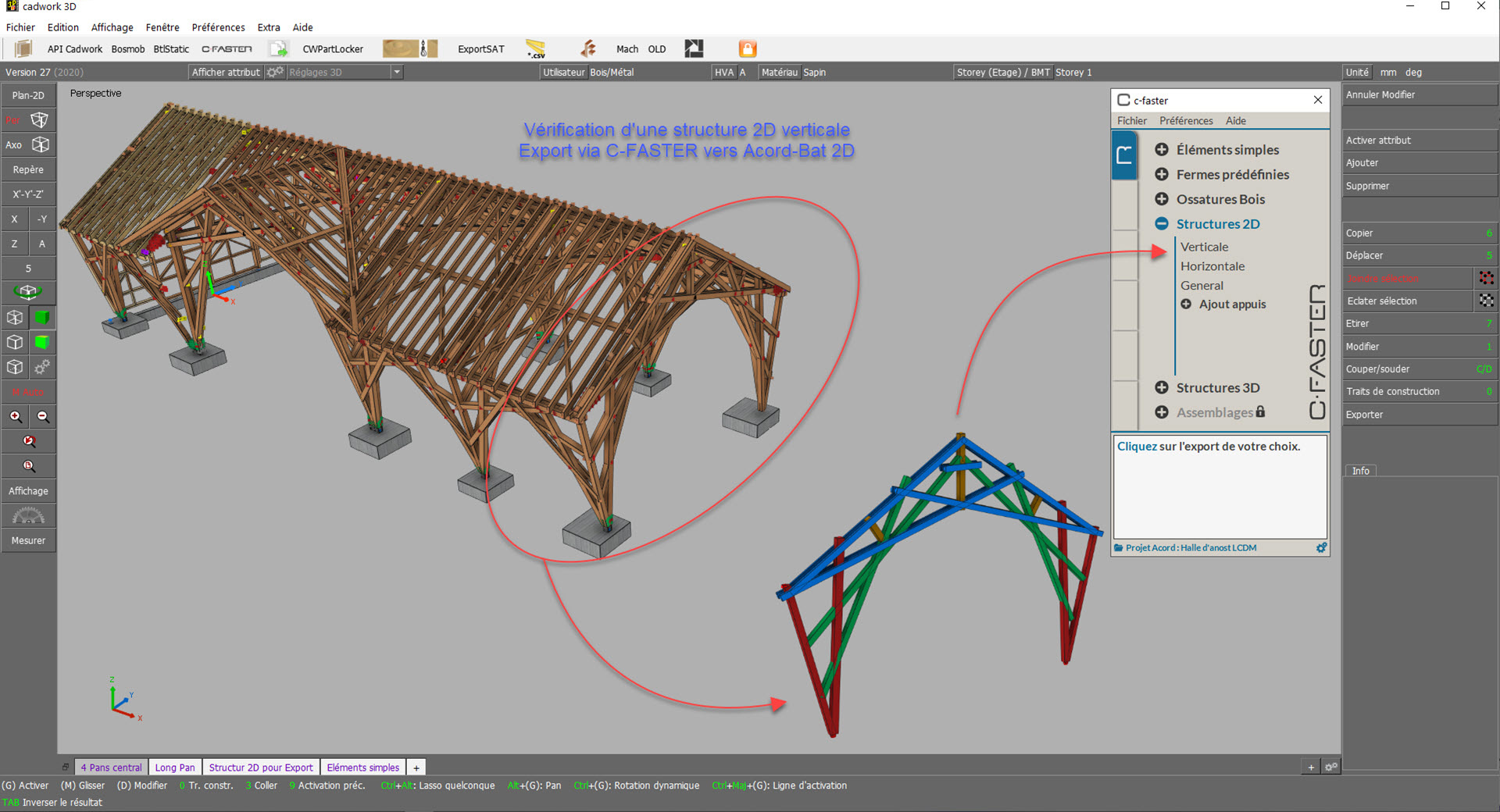The height and width of the screenshot is (812, 1500).
Task: Click the zoom page magnifier icon
Action: pyautogui.click(x=29, y=466)
